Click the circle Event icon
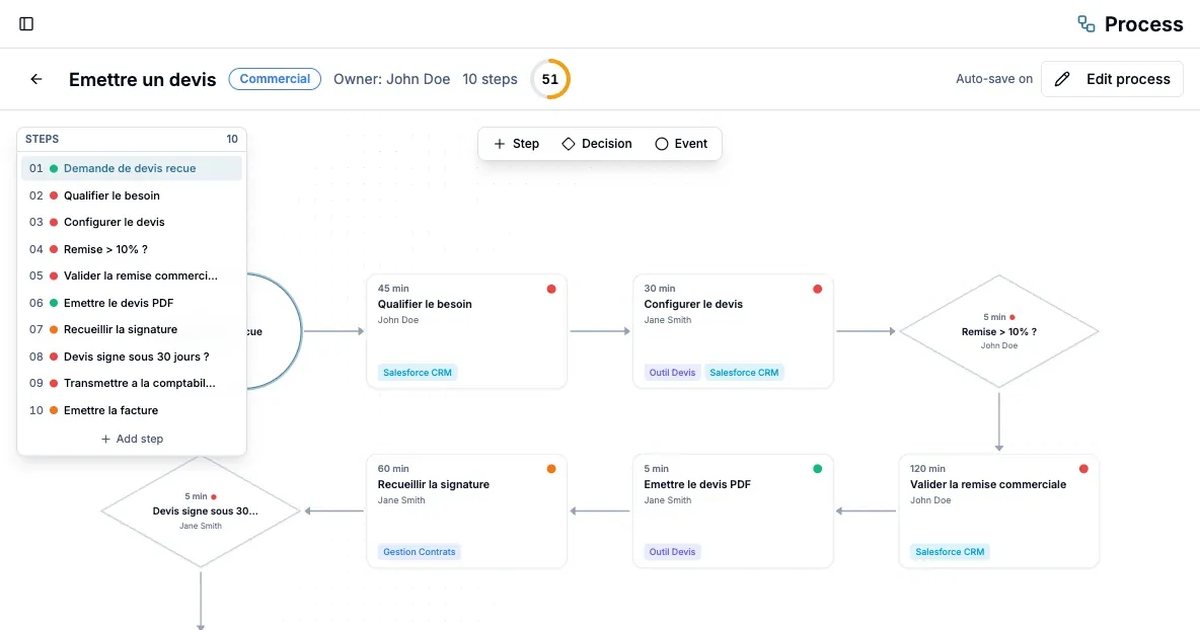This screenshot has width=1200, height=630. pos(661,144)
